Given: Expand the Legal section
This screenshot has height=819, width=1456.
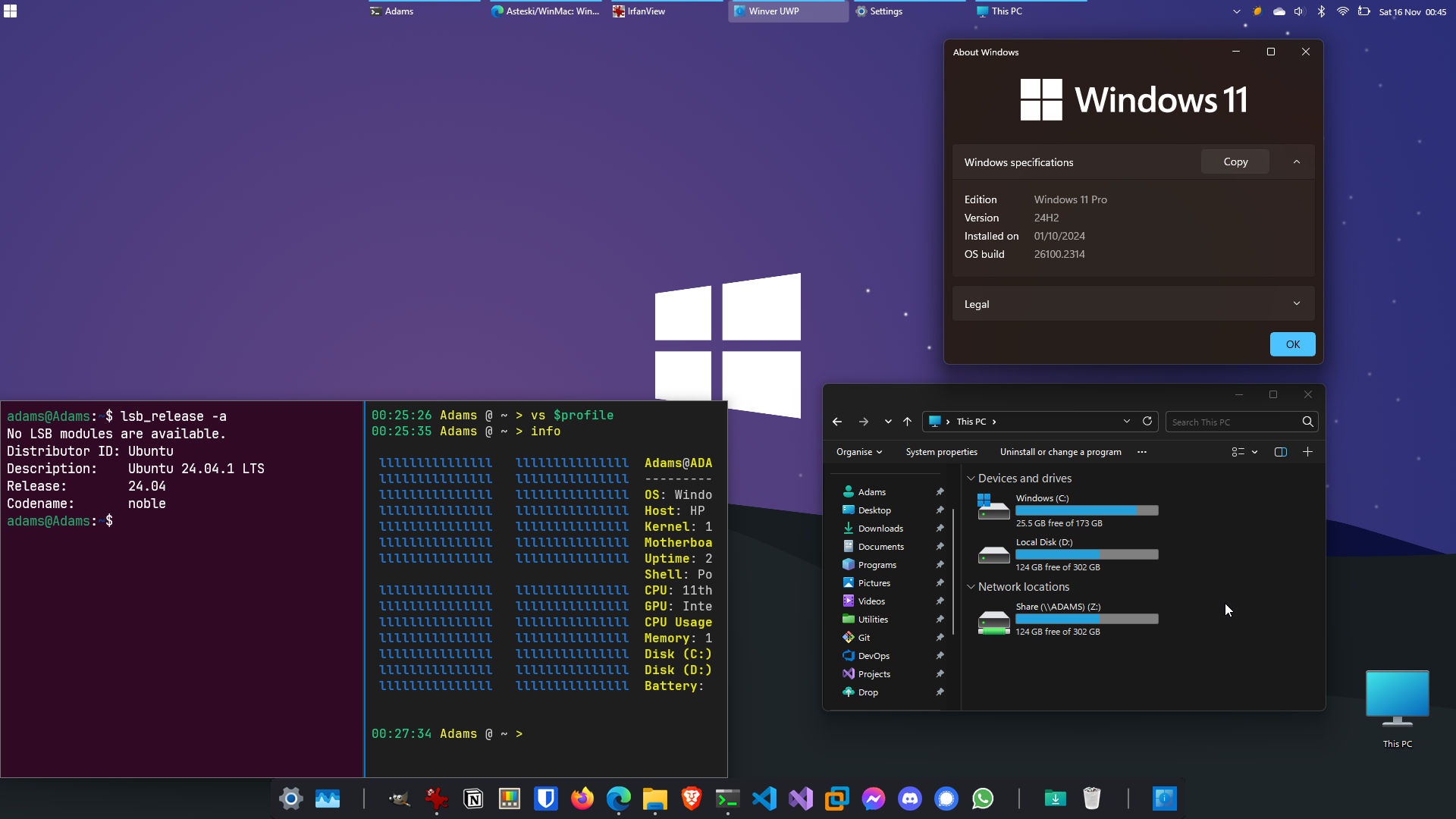Looking at the screenshot, I should tap(1297, 304).
